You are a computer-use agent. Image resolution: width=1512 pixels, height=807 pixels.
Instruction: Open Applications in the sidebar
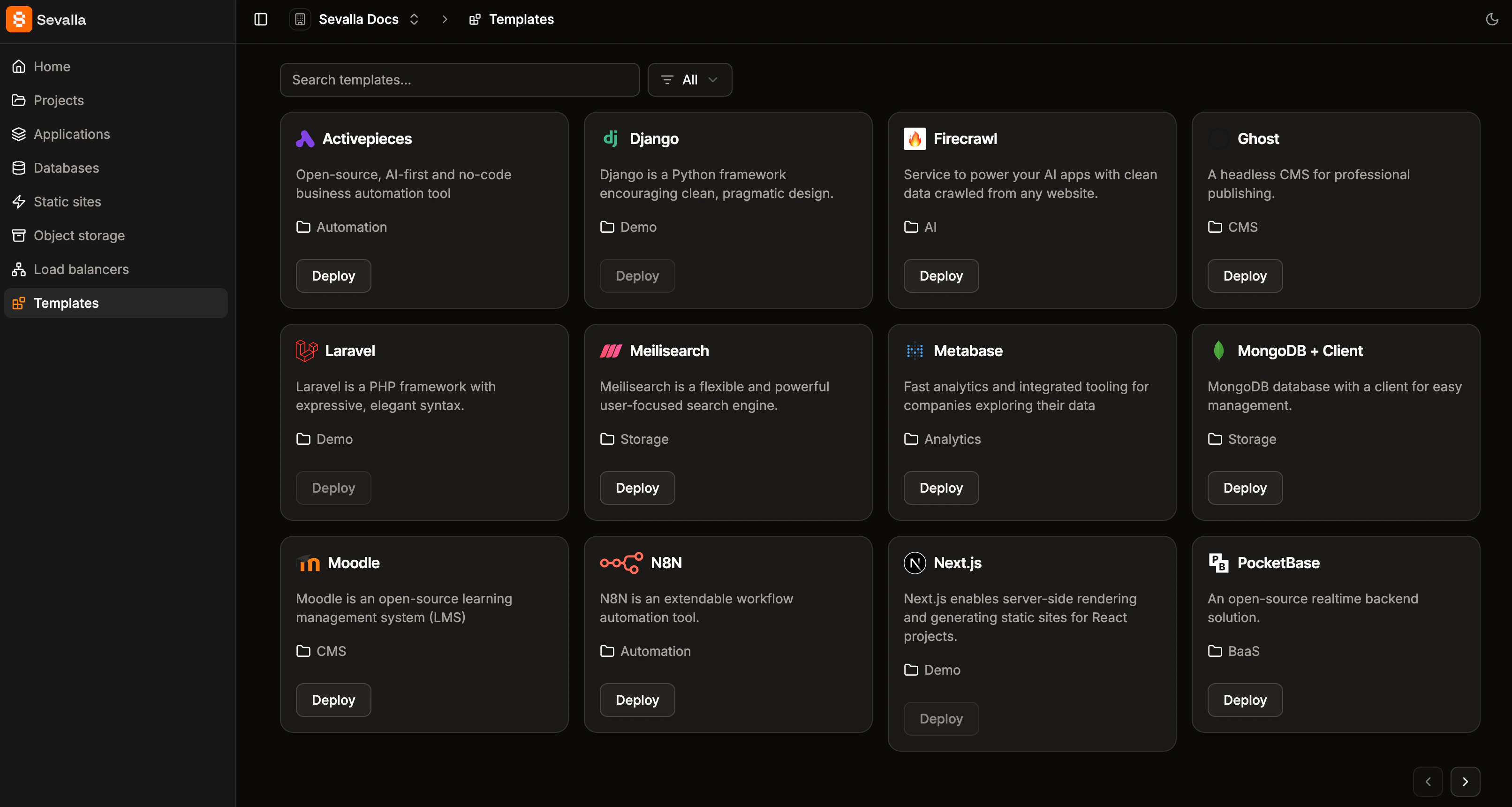tap(116, 134)
